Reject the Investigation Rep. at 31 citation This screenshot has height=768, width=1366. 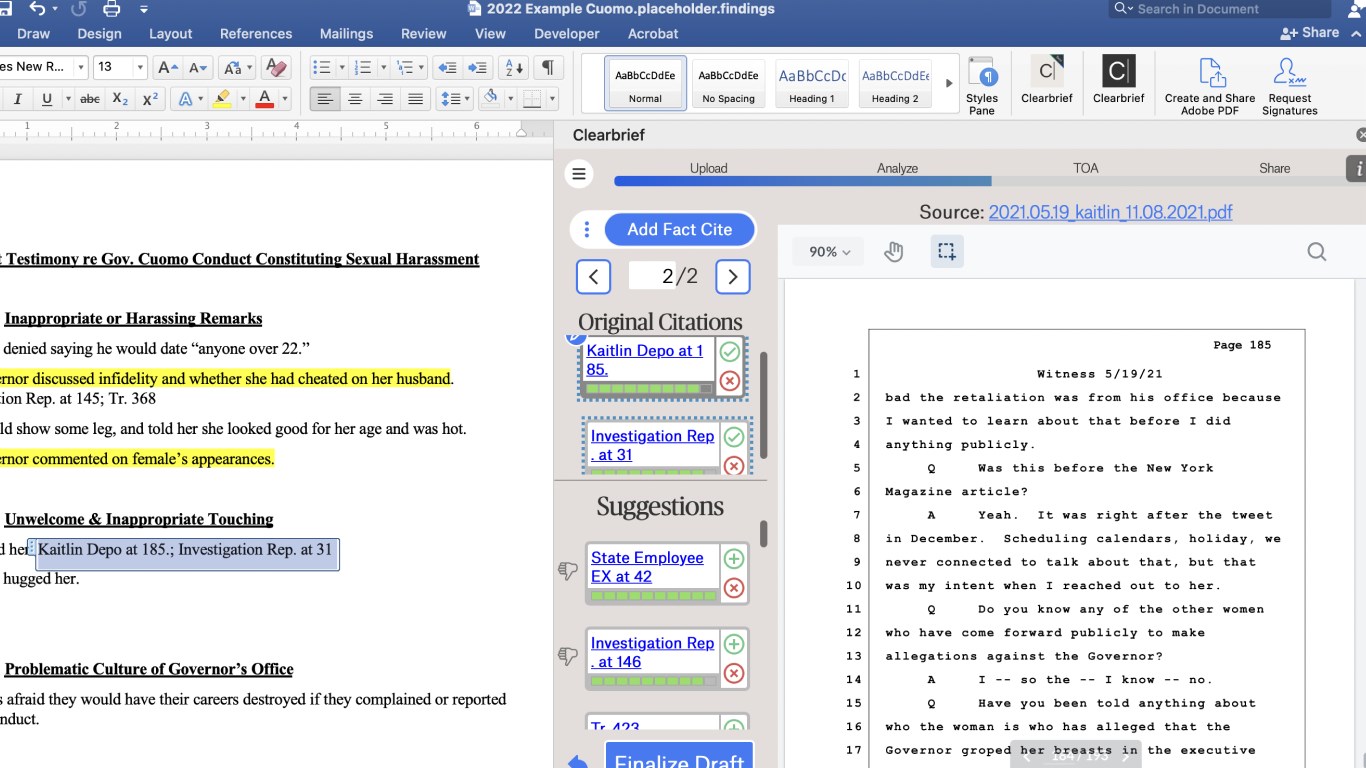coord(733,466)
